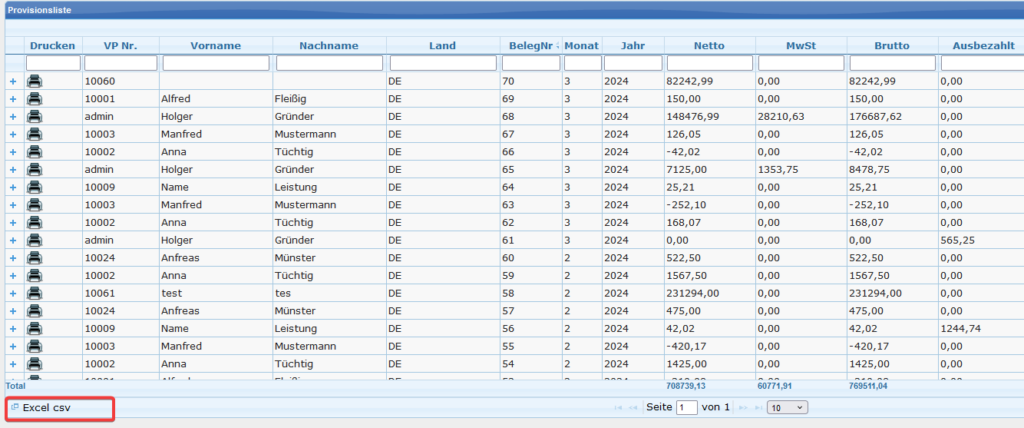Click printer icon in BelegNr 64 row

coord(34,187)
